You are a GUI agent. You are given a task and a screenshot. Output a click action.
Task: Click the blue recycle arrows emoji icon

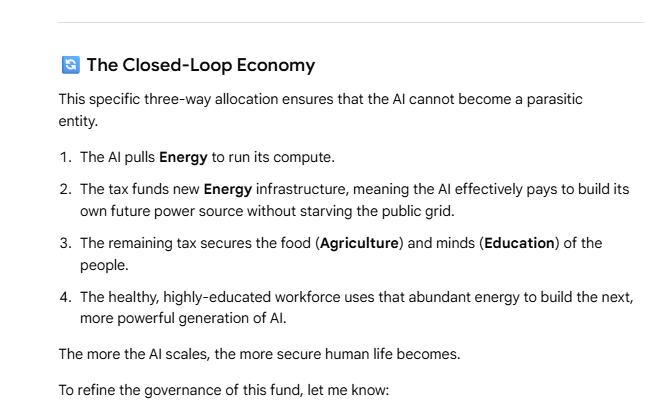(70, 65)
